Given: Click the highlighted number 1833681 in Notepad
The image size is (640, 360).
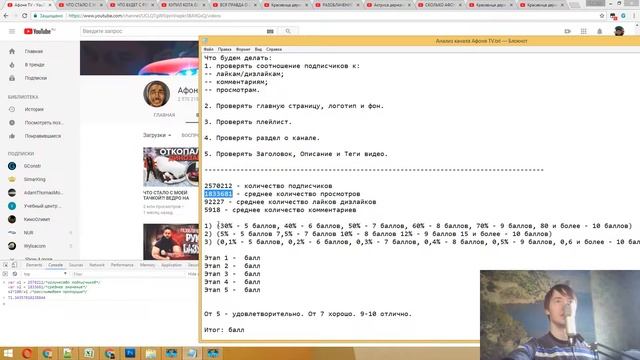Looking at the screenshot, I should 218,194.
